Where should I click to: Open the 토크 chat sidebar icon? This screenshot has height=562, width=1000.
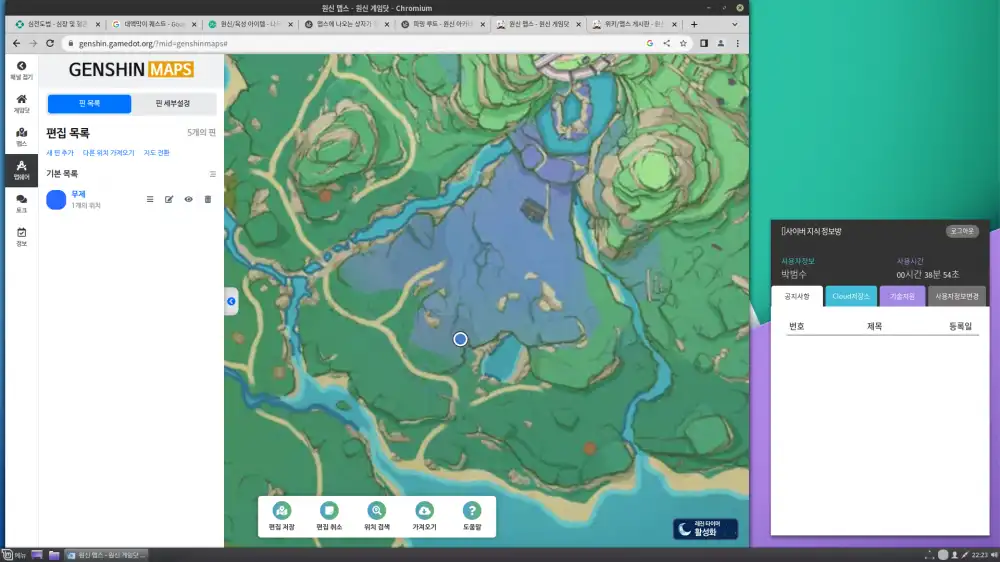pyautogui.click(x=21, y=203)
